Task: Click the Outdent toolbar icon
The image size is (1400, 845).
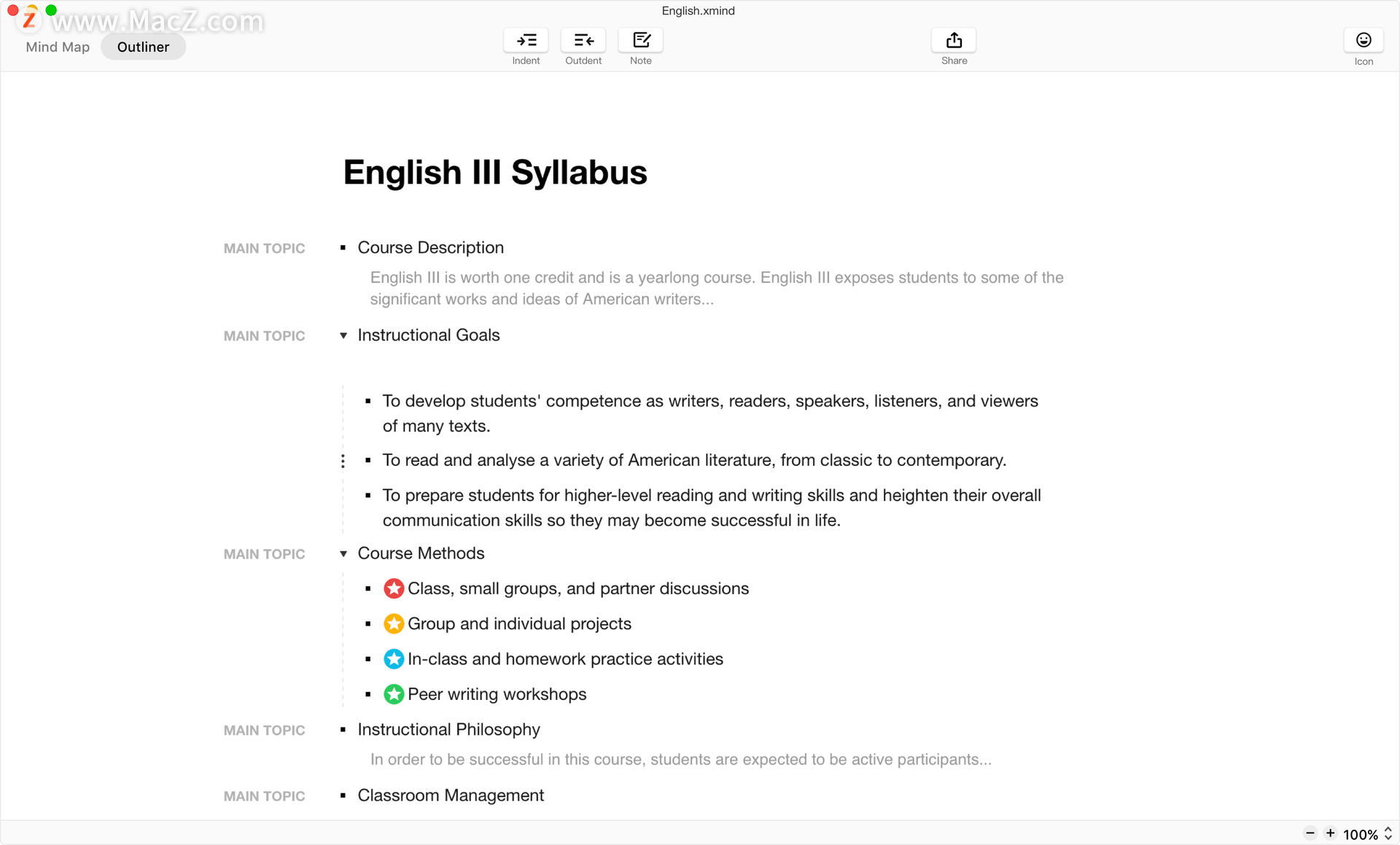Action: 583,40
